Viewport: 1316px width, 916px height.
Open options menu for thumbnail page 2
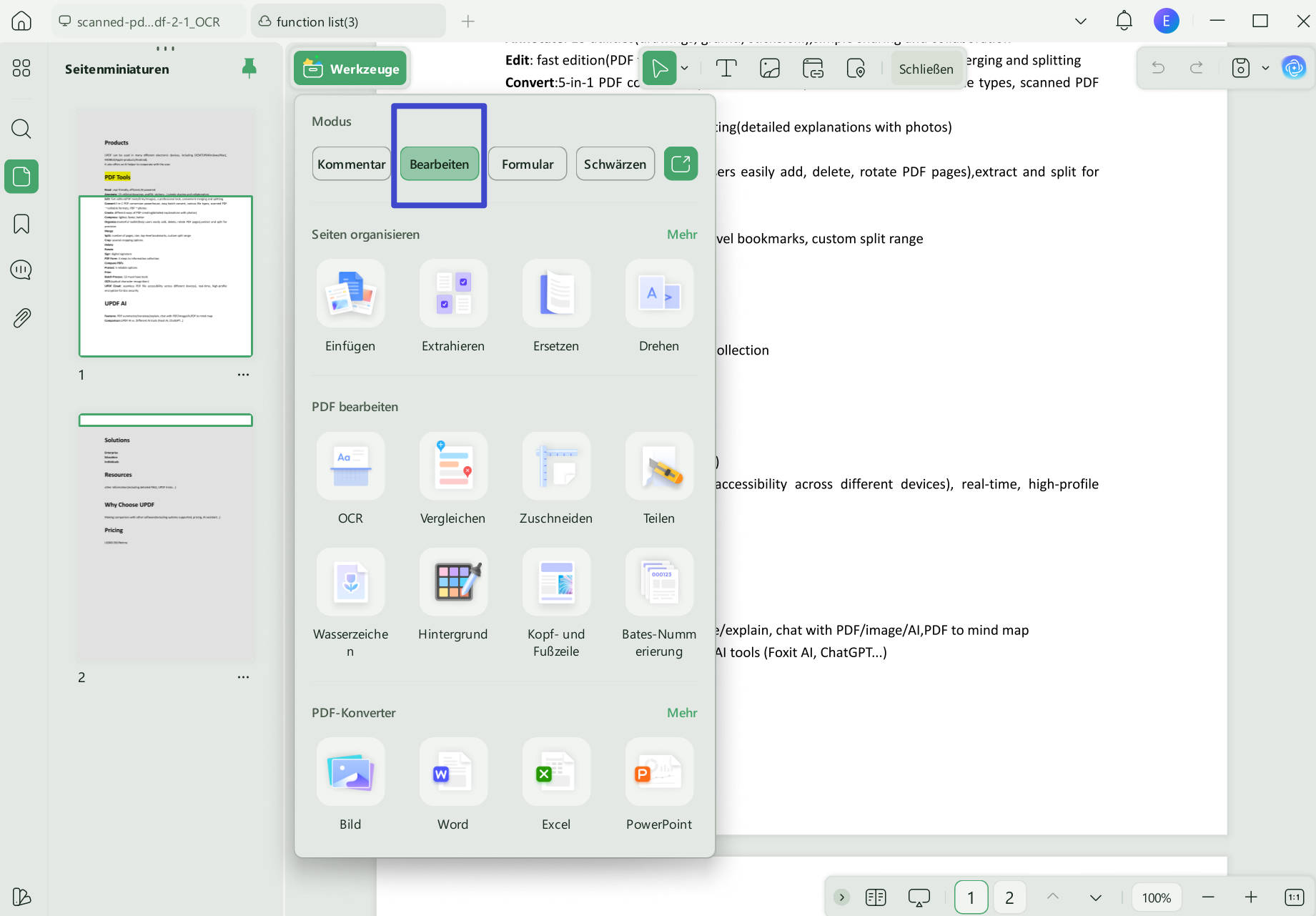point(243,677)
